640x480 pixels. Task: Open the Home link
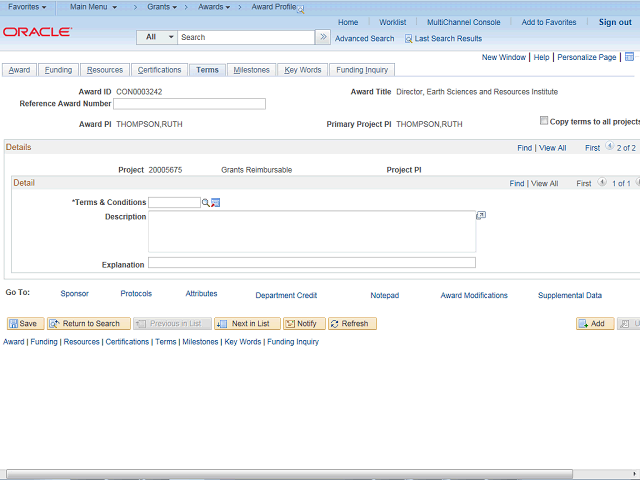pos(348,22)
